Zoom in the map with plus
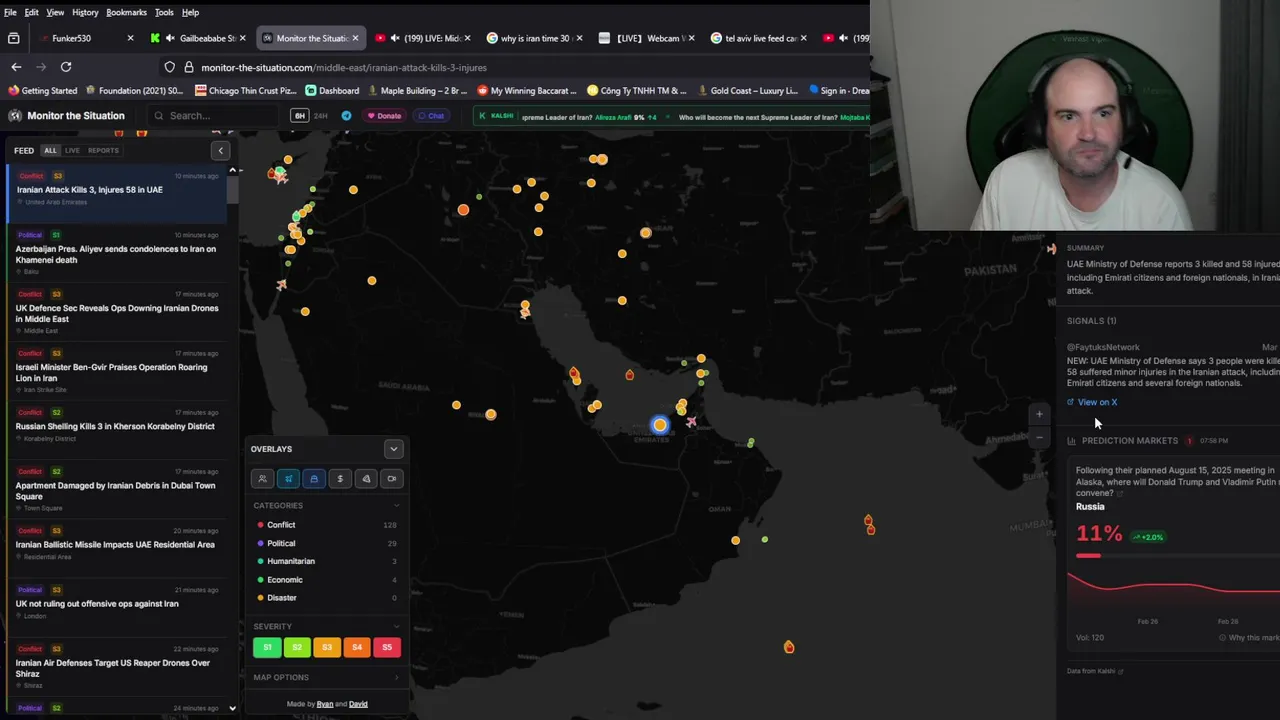Screen dimensions: 1280x720 1039,414
